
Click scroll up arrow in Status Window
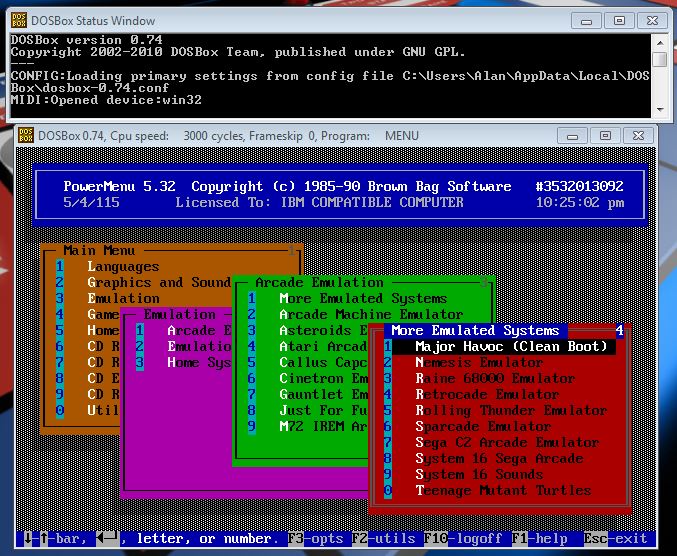pos(660,42)
